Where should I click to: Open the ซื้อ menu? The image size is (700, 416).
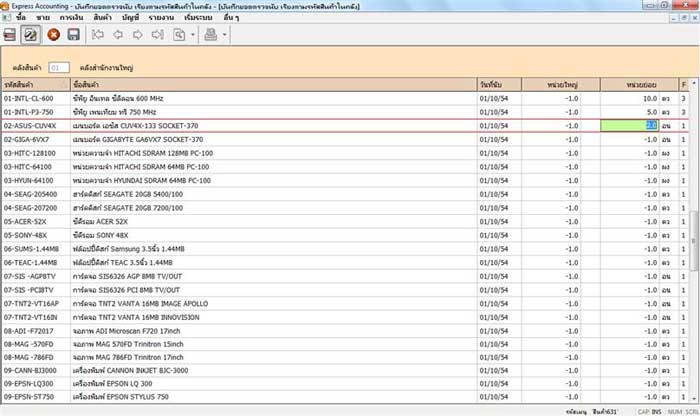point(21,17)
